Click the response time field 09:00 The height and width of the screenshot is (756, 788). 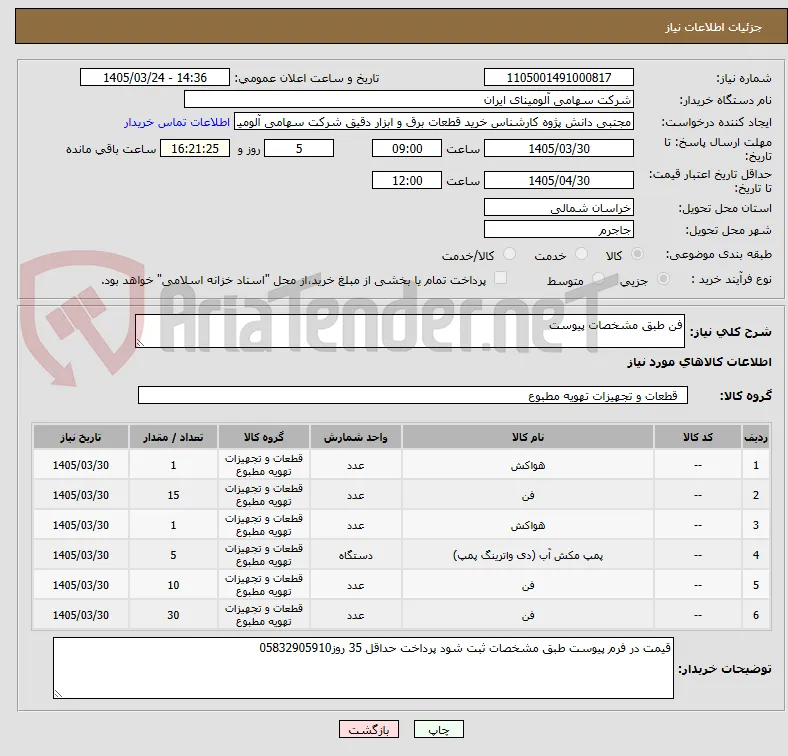[x=407, y=148]
